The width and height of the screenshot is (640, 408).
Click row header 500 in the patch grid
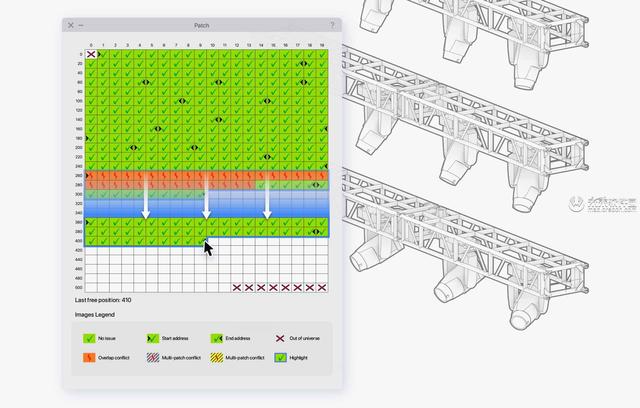(79, 288)
